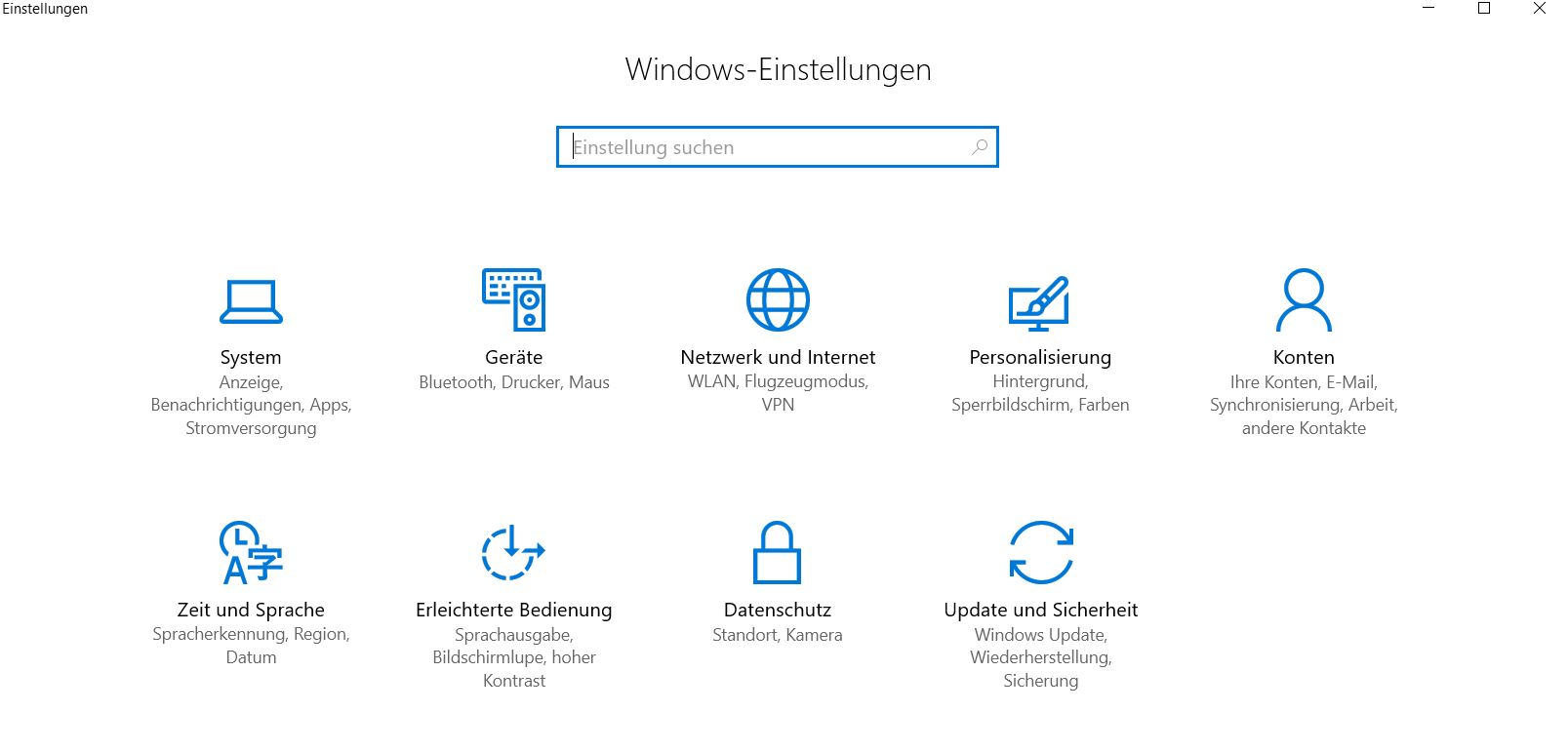
Task: Click the Standort, Kamera description text
Action: point(778,635)
